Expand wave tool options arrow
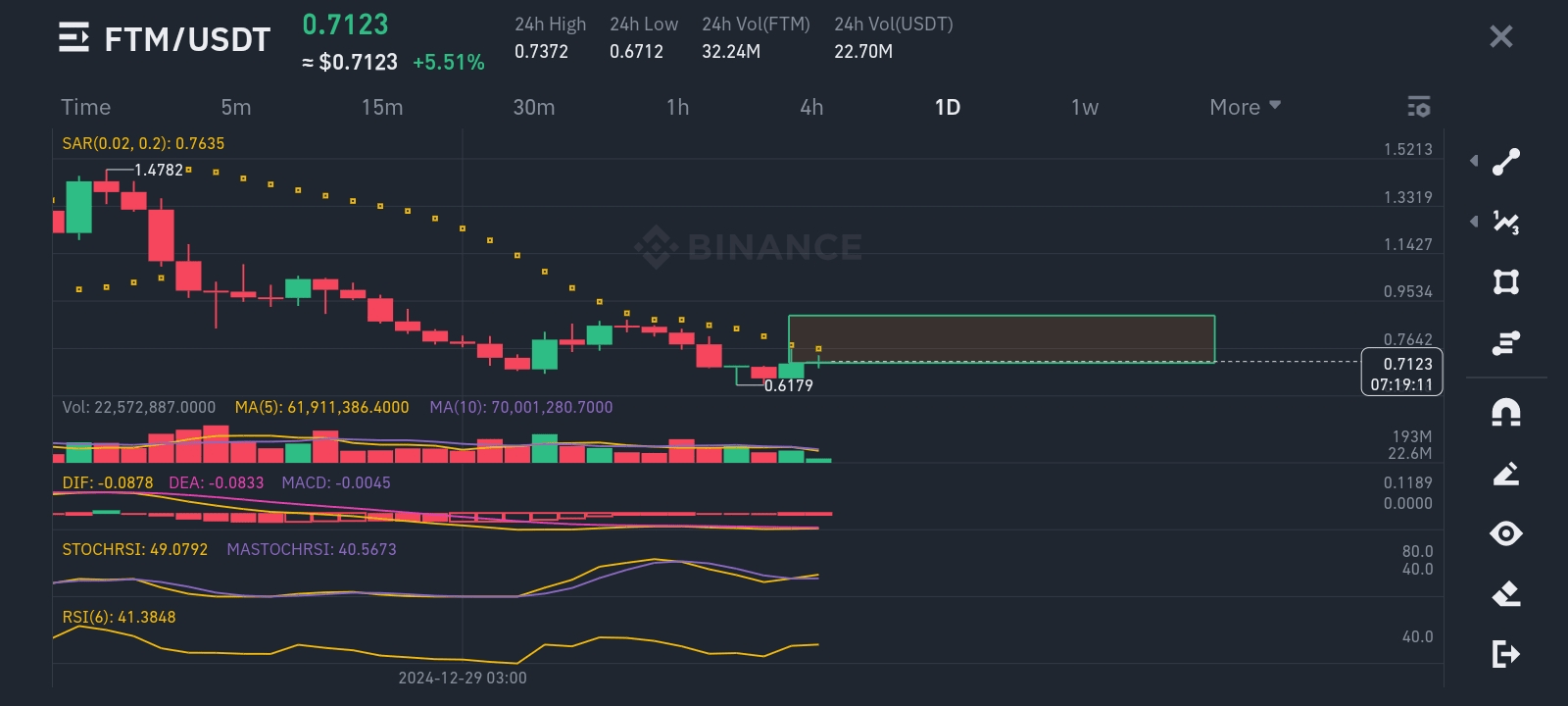1568x706 pixels. click(1474, 222)
